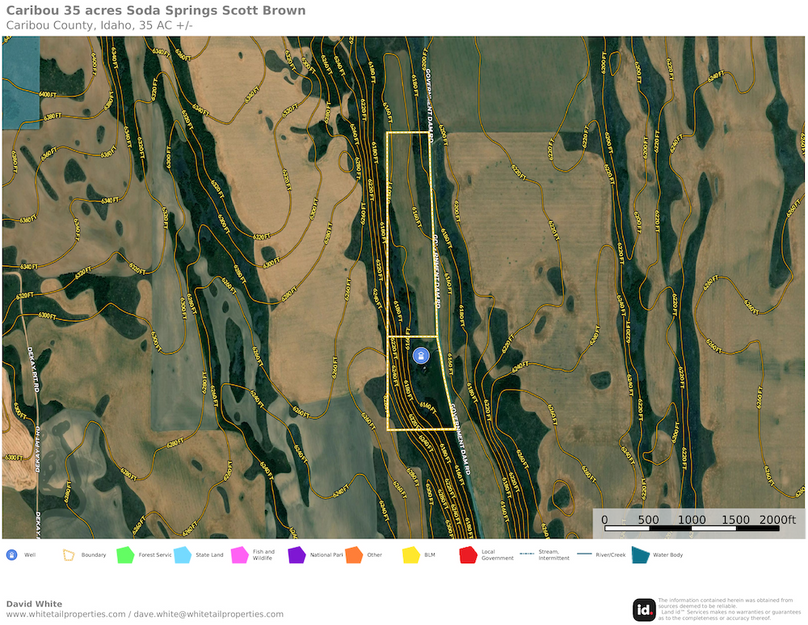Click the red Local Government swatch
808x625 pixels.
pos(467,555)
